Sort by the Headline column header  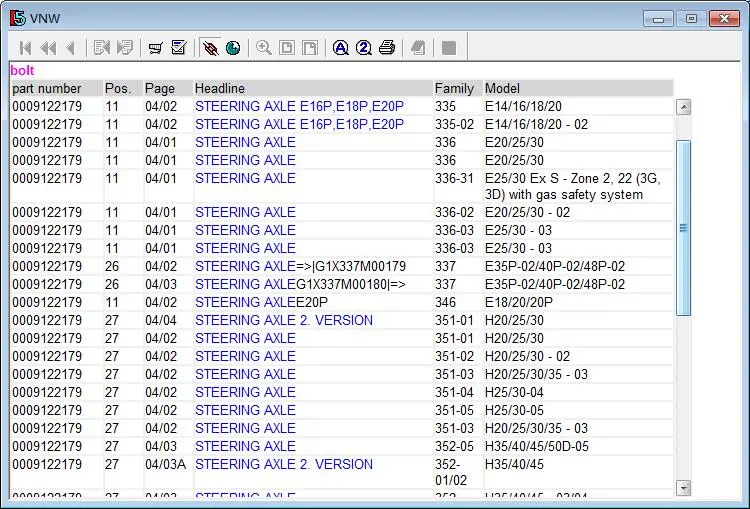[220, 89]
